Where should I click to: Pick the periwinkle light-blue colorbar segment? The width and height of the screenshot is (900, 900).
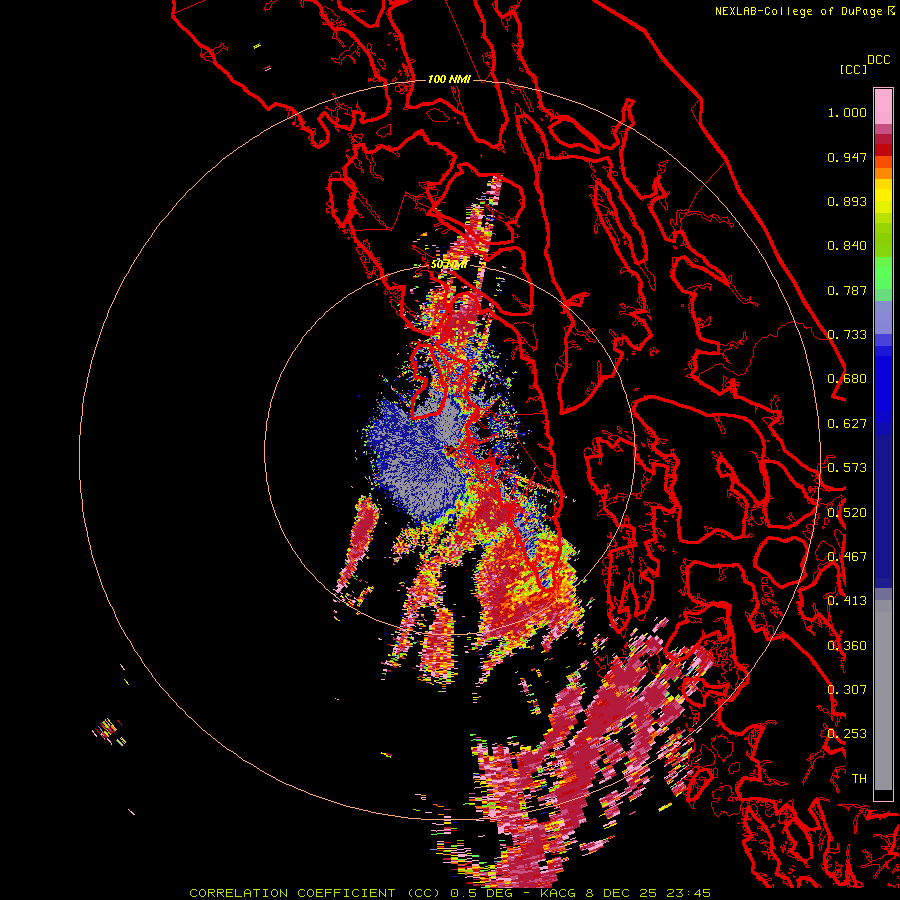[883, 317]
